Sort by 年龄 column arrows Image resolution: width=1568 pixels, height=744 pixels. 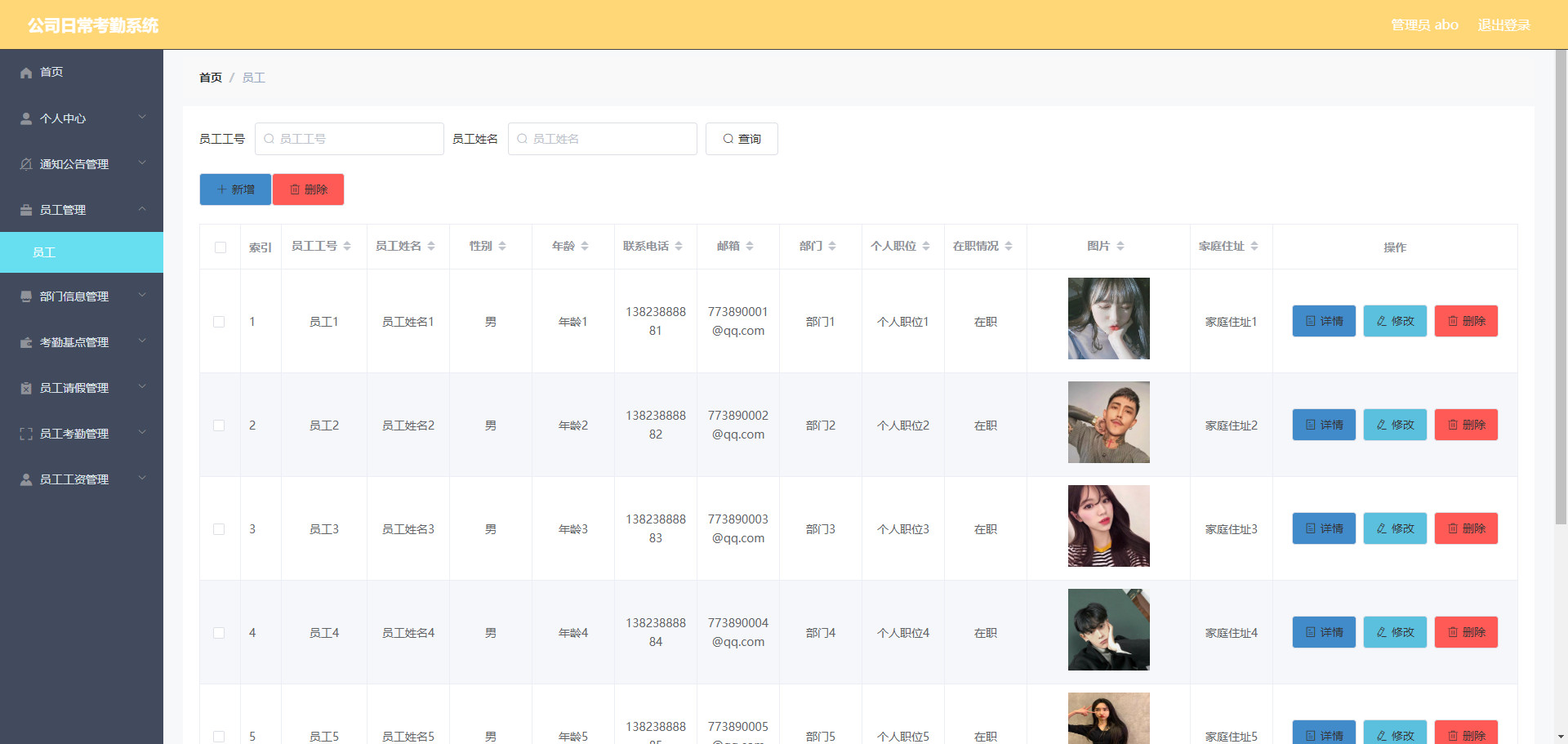585,246
